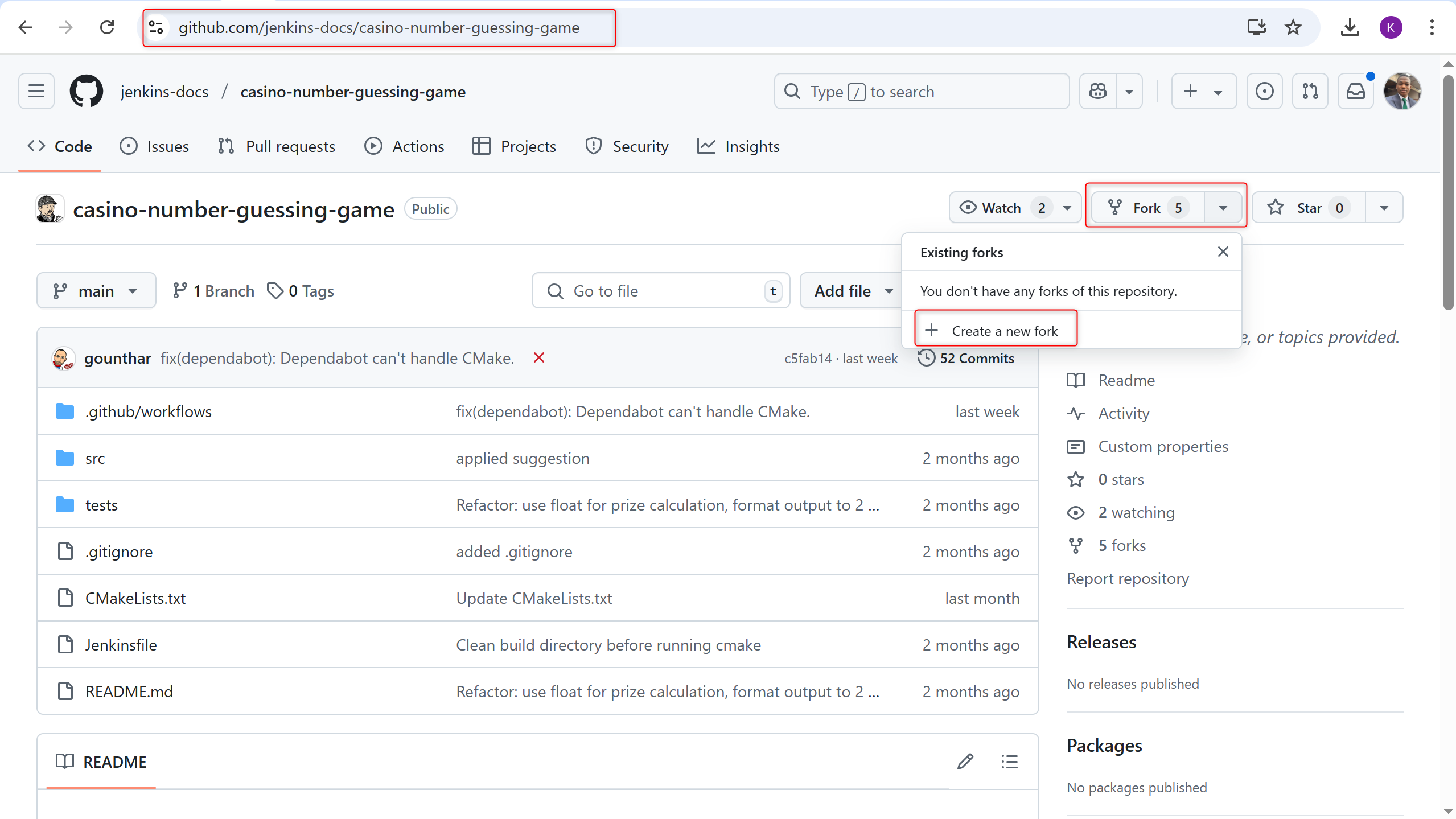This screenshot has height=819, width=1456.
Task: Open the create new plus dropdown
Action: tap(1204, 91)
